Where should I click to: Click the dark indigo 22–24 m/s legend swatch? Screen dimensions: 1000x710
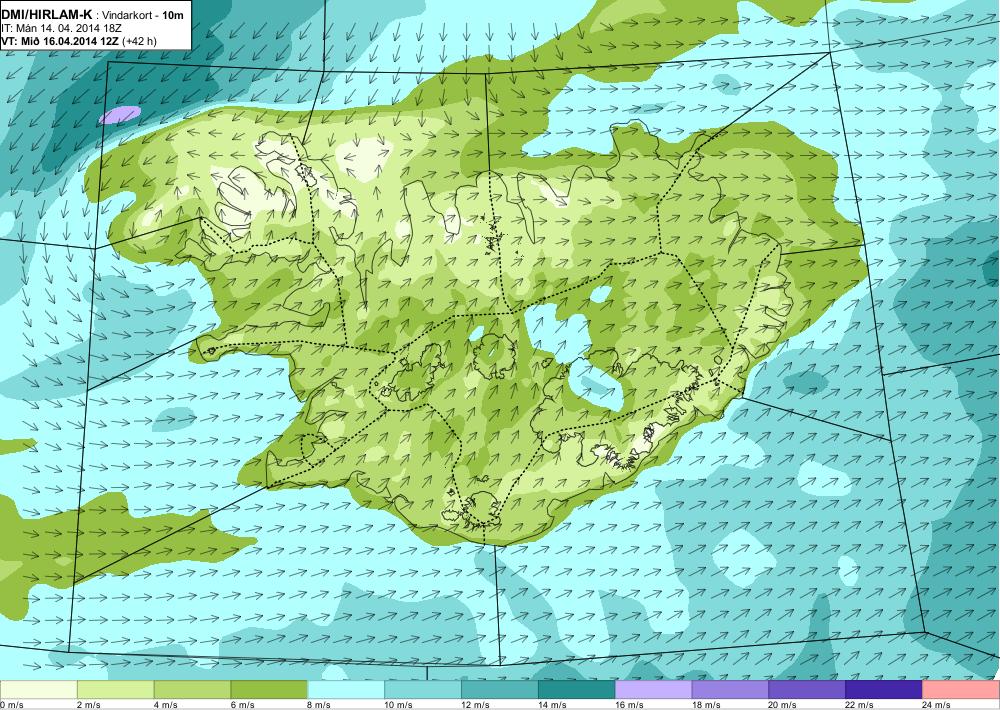(884, 690)
